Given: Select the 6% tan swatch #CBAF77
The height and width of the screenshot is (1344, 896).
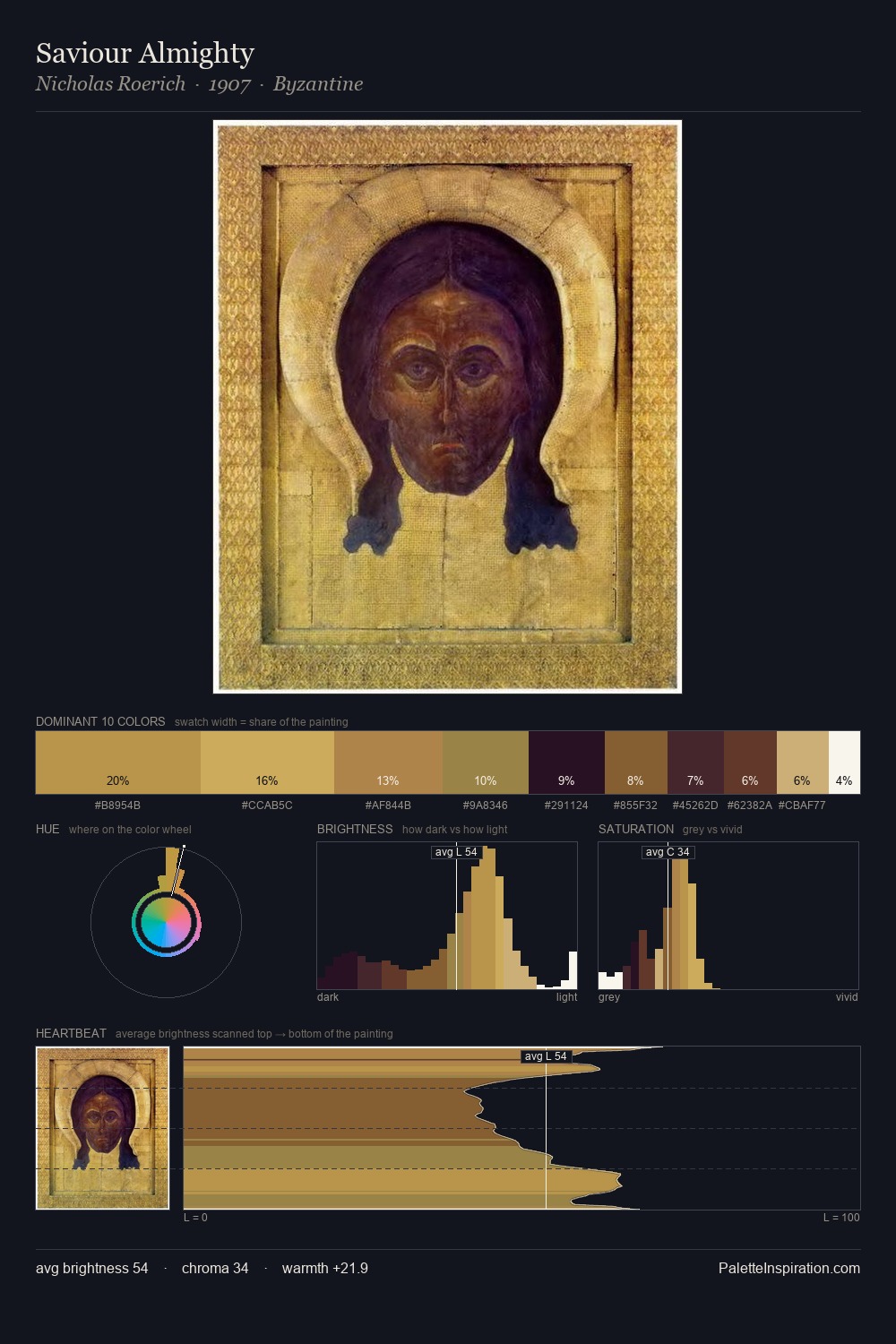Looking at the screenshot, I should pyautogui.click(x=802, y=762).
